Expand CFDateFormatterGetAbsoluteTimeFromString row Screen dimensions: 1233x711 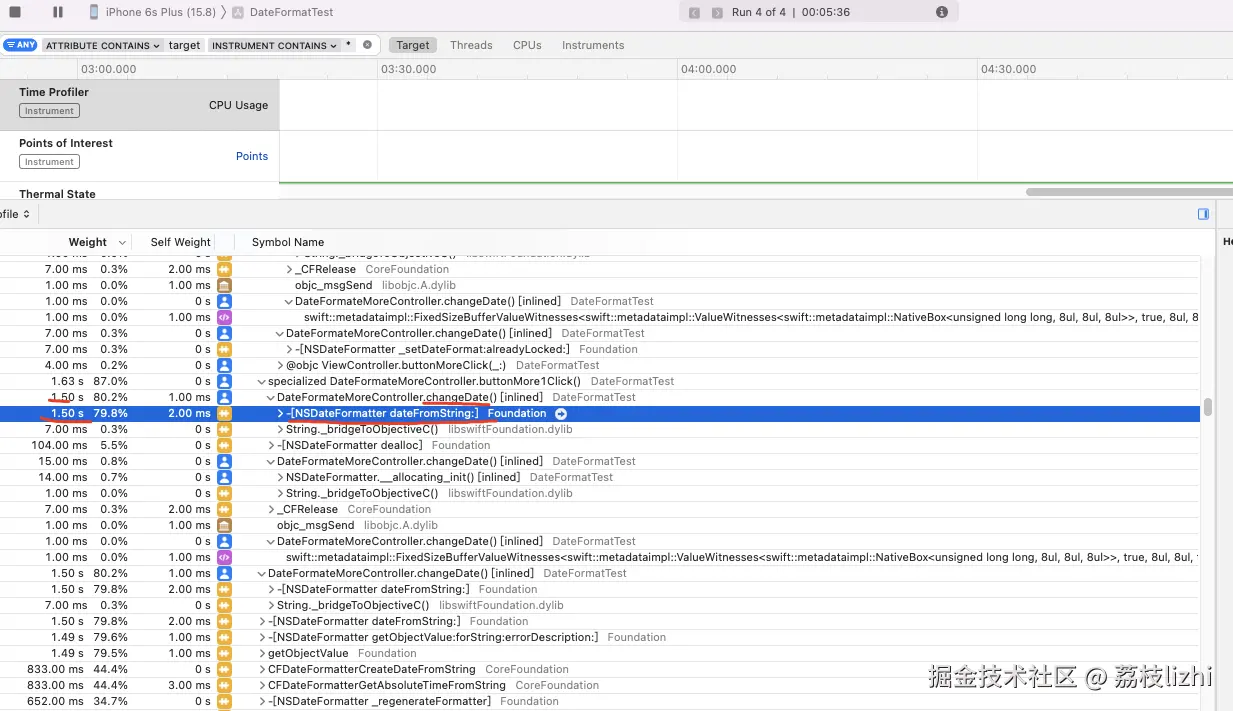click(x=262, y=685)
